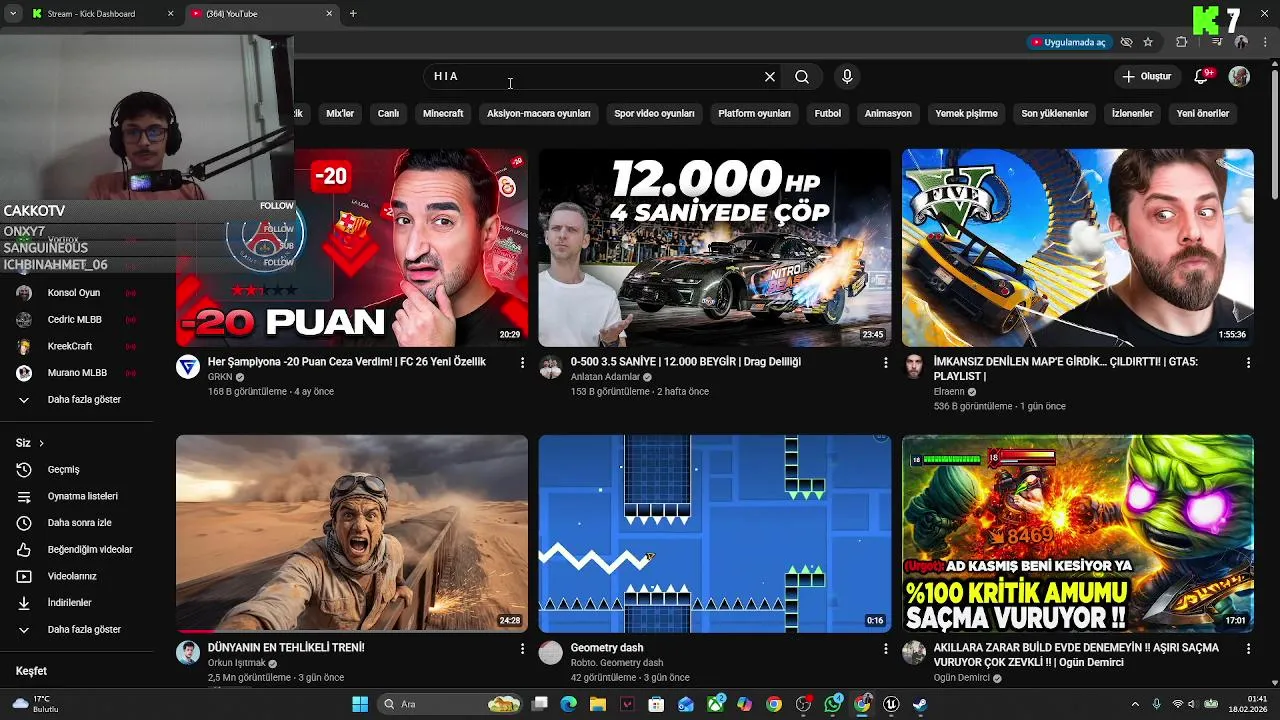Open the 12.000 HP drag video thumbnail
The height and width of the screenshot is (720, 1280).
click(715, 248)
